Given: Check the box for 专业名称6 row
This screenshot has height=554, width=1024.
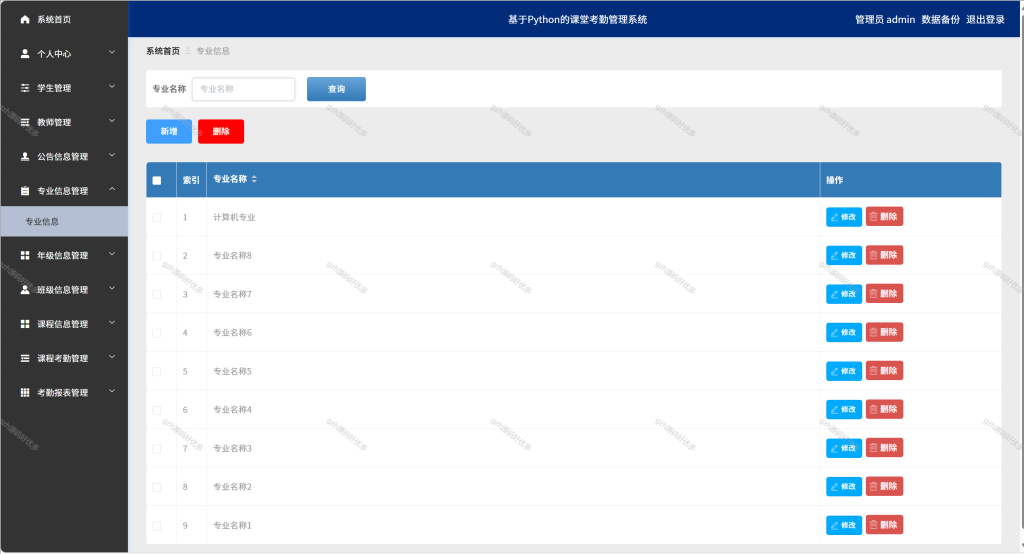Looking at the screenshot, I should point(157,333).
